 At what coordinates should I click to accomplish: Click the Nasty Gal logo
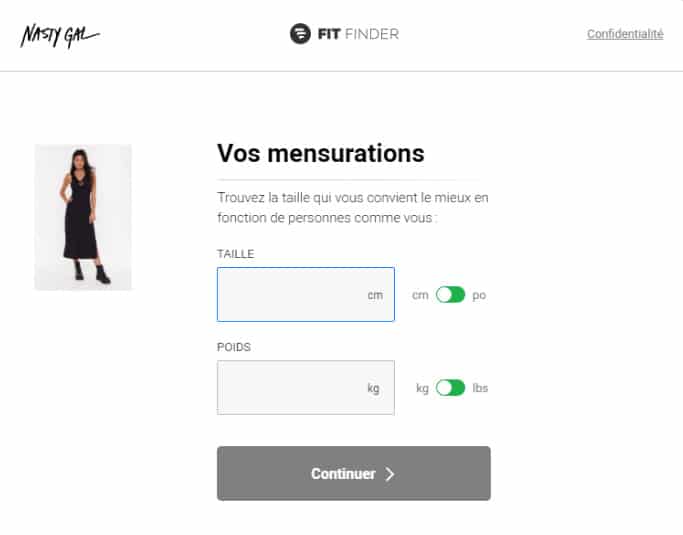pos(59,35)
